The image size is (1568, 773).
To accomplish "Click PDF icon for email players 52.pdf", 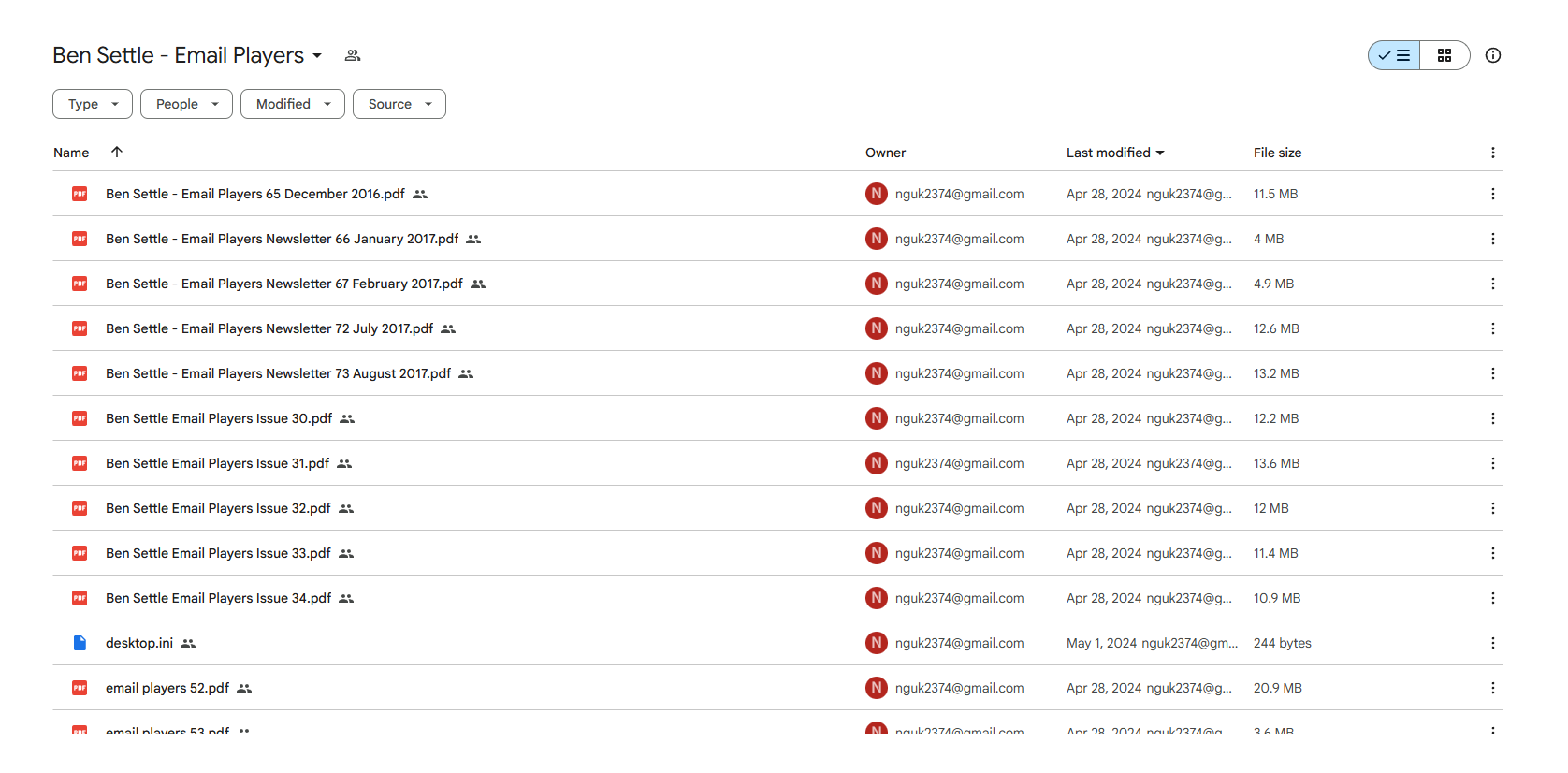I will pyautogui.click(x=80, y=688).
